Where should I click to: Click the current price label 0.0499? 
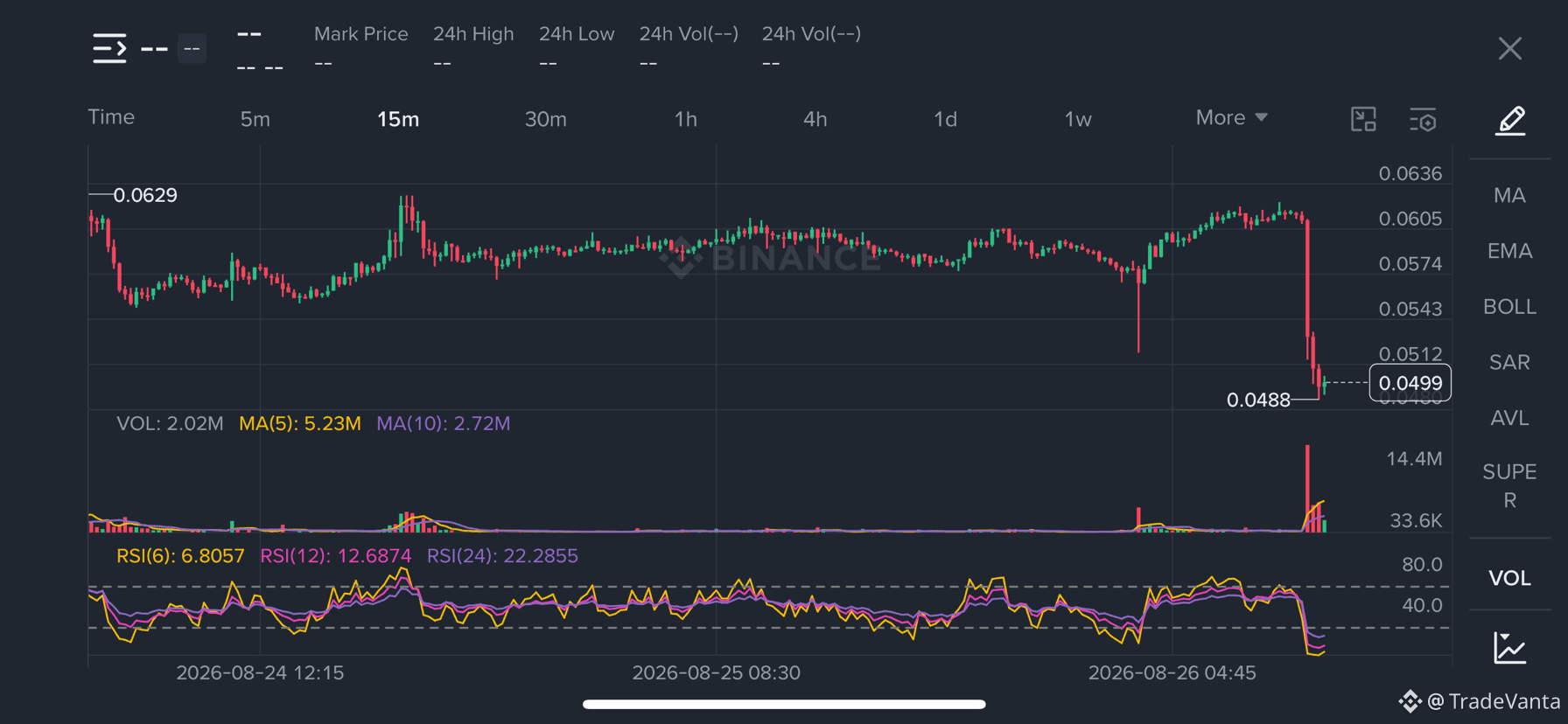(1410, 383)
